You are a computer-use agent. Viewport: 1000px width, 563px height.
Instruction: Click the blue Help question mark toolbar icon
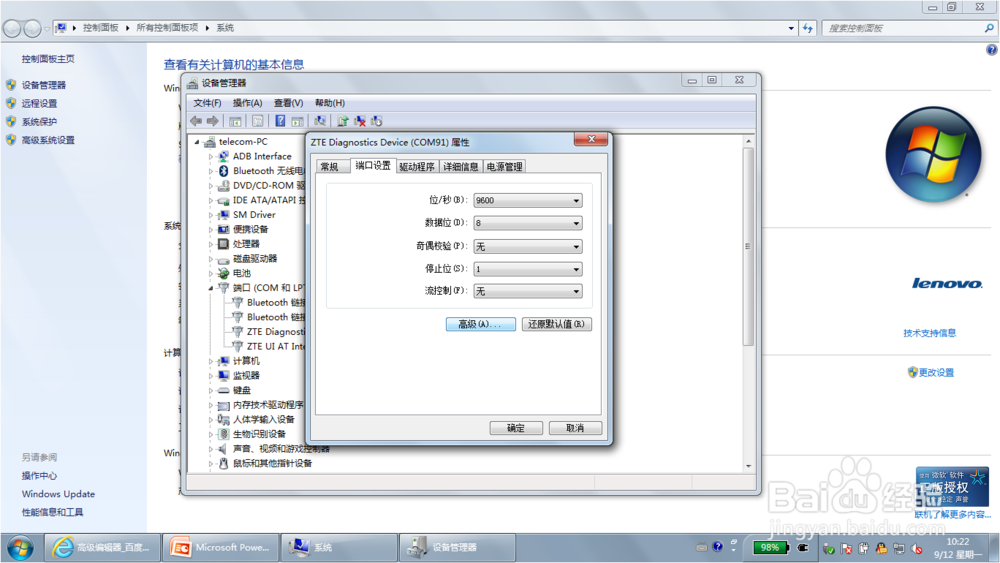(x=280, y=121)
